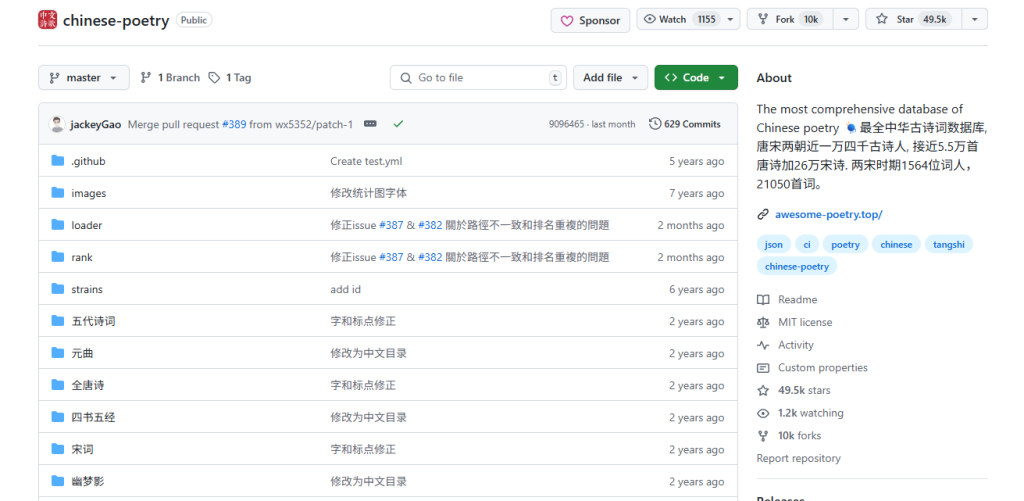This screenshot has height=501, width=1024.
Task: Click the Custom properties icon
Action: (x=763, y=368)
